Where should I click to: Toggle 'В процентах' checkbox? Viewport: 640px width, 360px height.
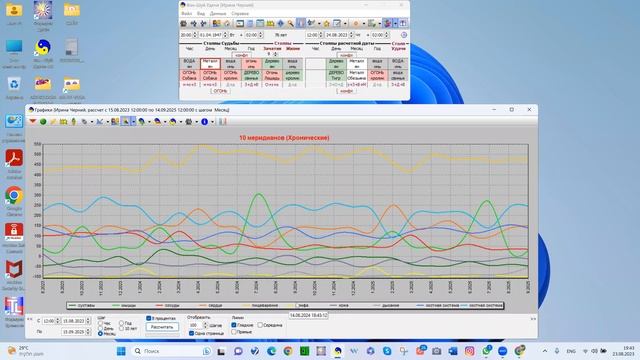point(149,318)
